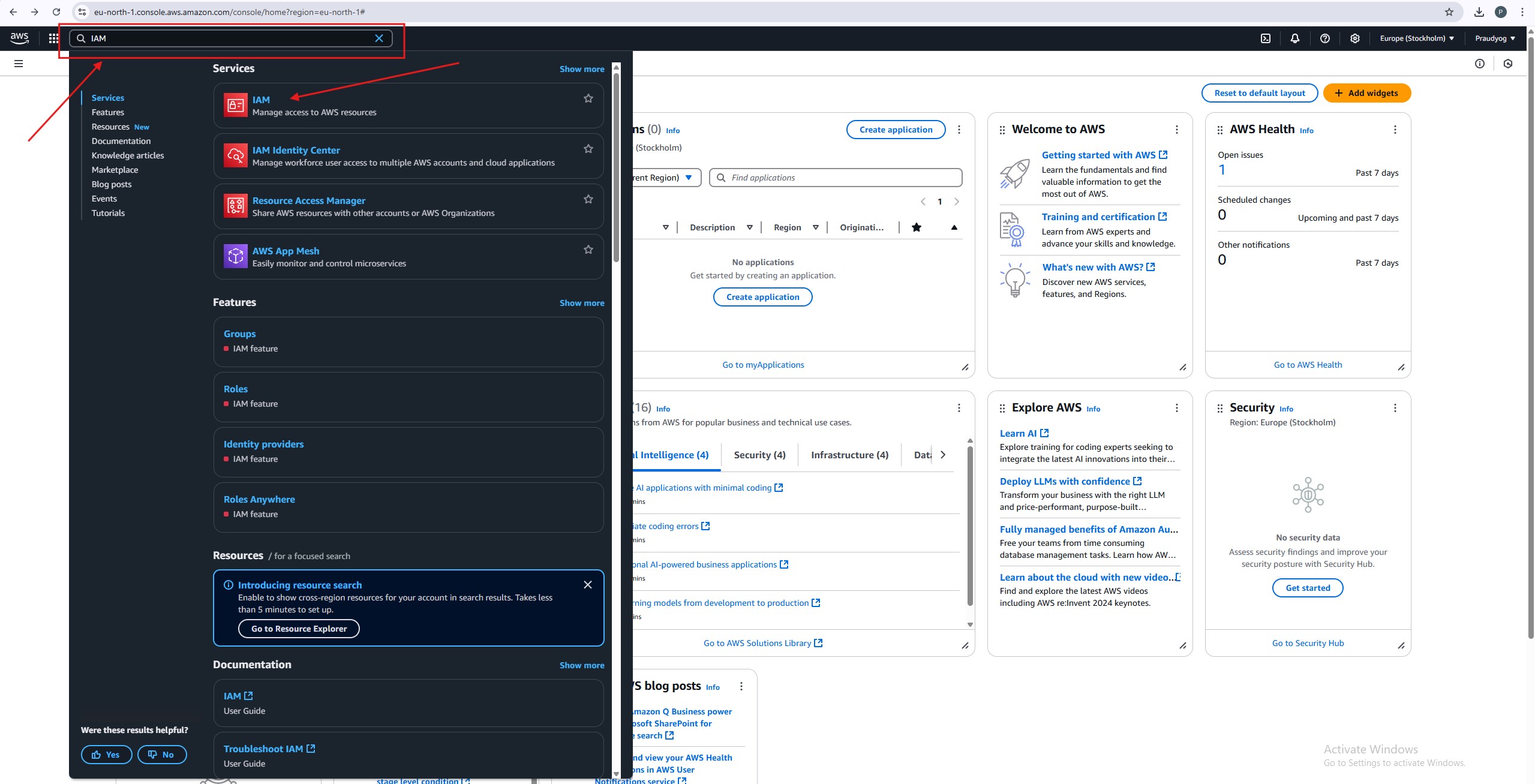Open the help question-mark icon
1535x784 pixels.
(x=1325, y=38)
